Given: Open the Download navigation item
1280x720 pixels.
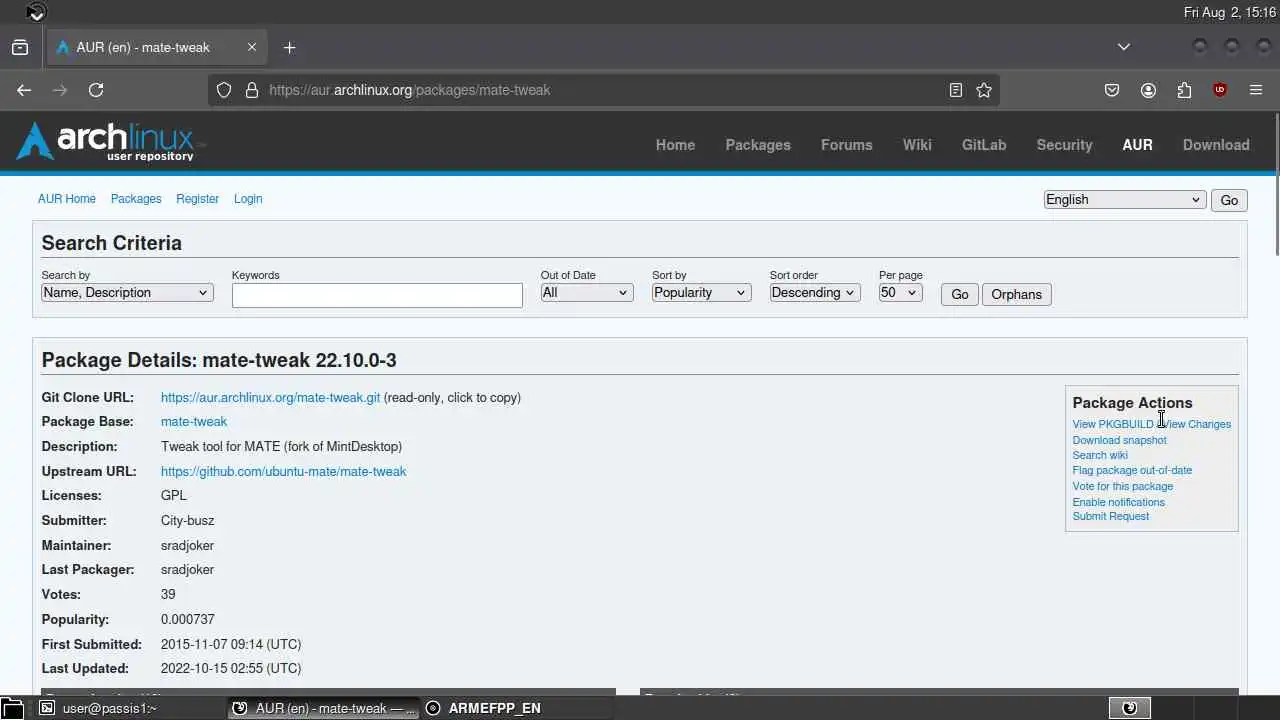Looking at the screenshot, I should (1216, 145).
